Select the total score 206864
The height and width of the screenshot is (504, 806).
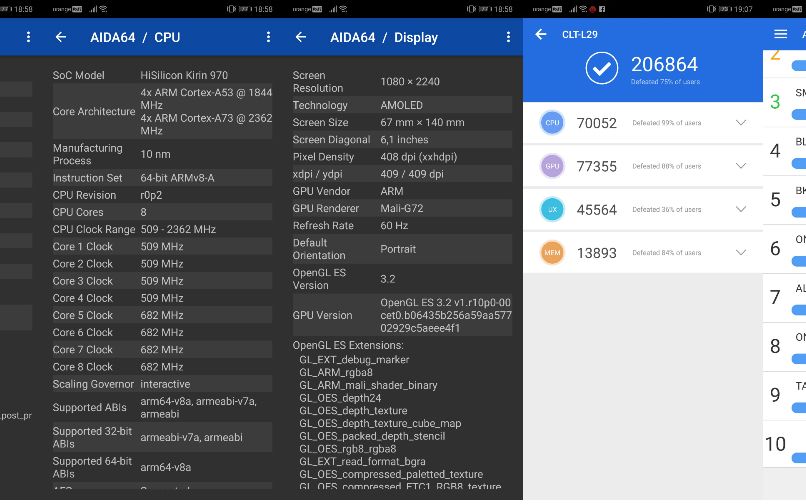tap(664, 64)
